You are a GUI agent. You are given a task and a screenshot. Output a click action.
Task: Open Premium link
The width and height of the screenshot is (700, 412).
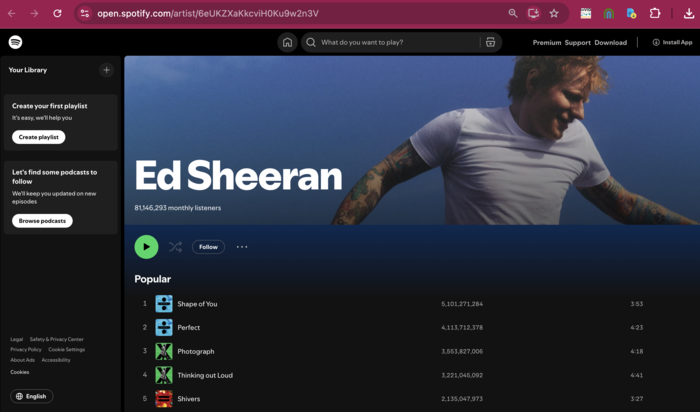click(547, 42)
